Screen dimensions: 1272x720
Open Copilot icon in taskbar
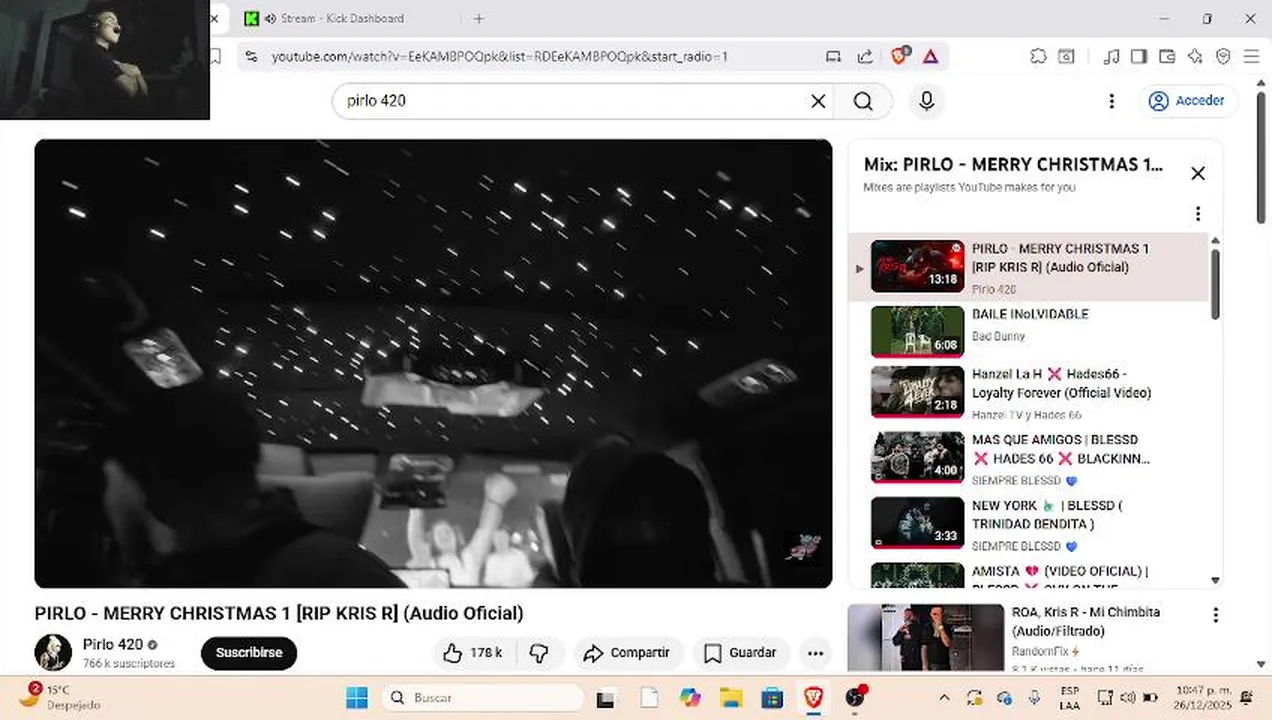click(x=690, y=698)
